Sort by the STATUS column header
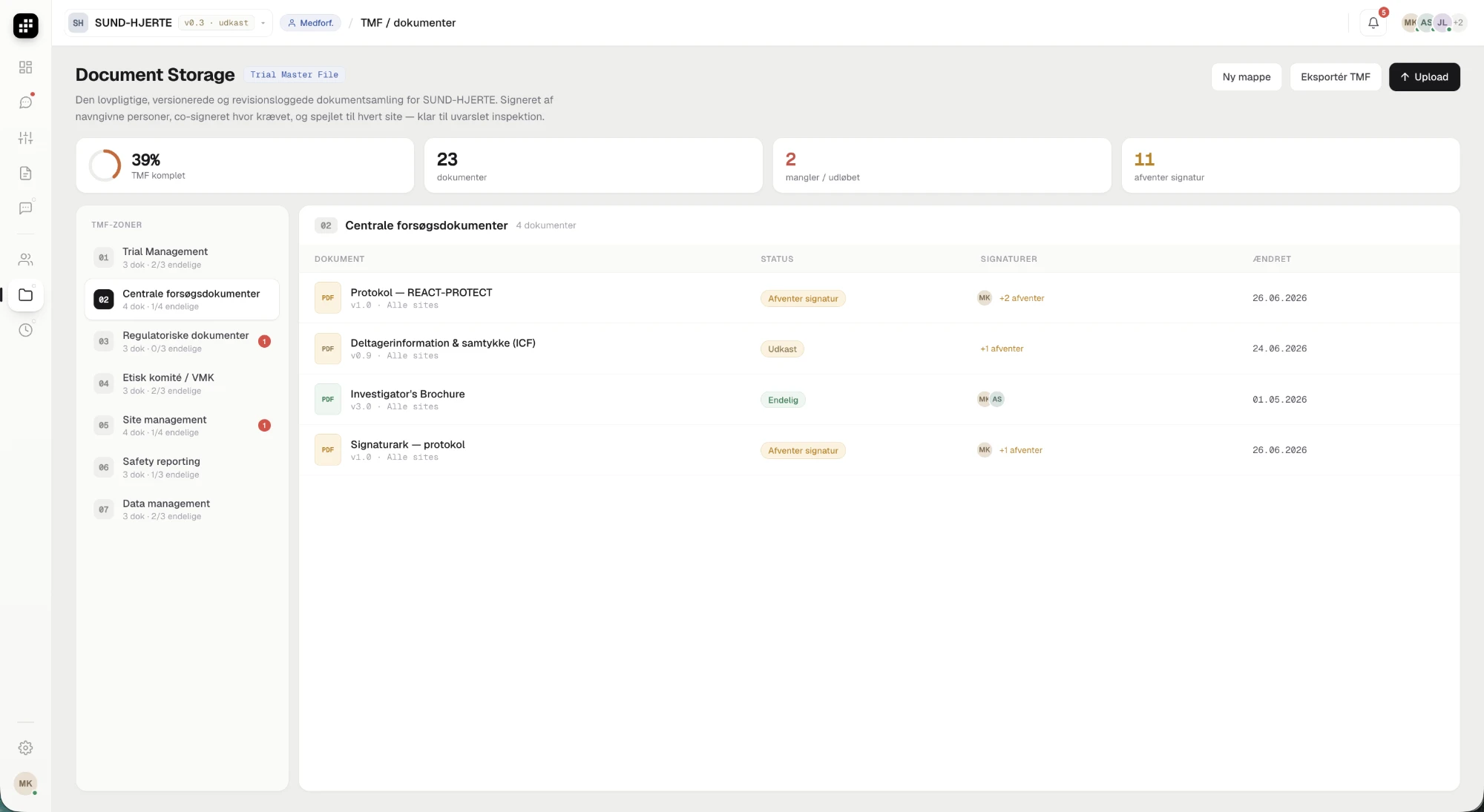 point(777,259)
